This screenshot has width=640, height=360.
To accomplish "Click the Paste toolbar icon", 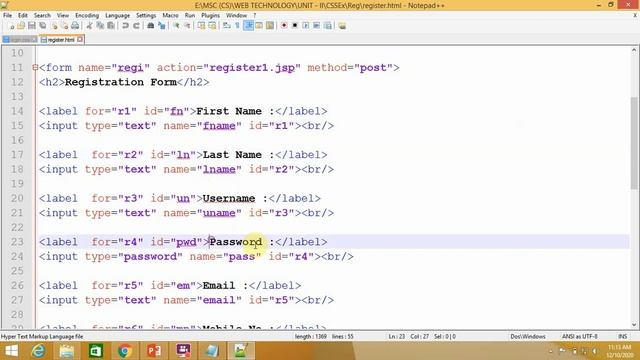I will (x=111, y=26).
